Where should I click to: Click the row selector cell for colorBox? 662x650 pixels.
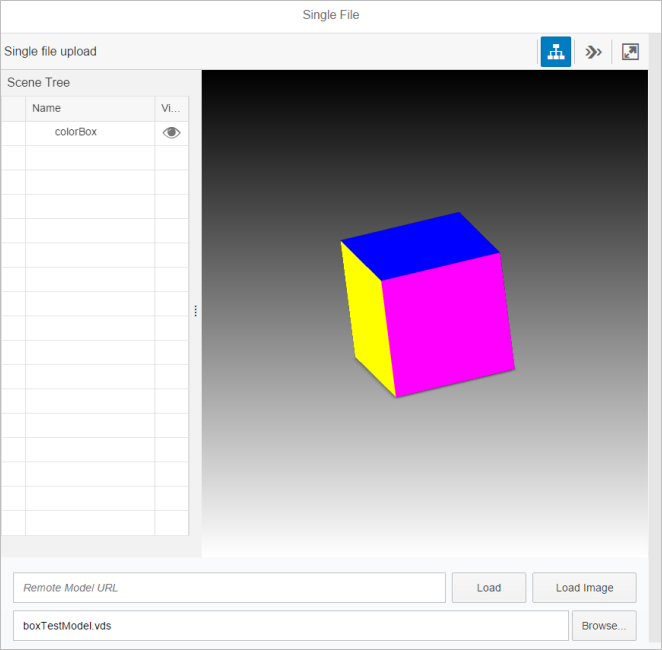tap(13, 133)
